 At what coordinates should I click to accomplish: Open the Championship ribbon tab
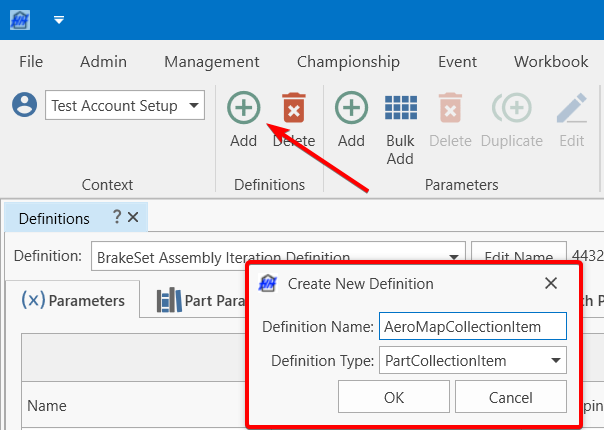click(x=348, y=62)
